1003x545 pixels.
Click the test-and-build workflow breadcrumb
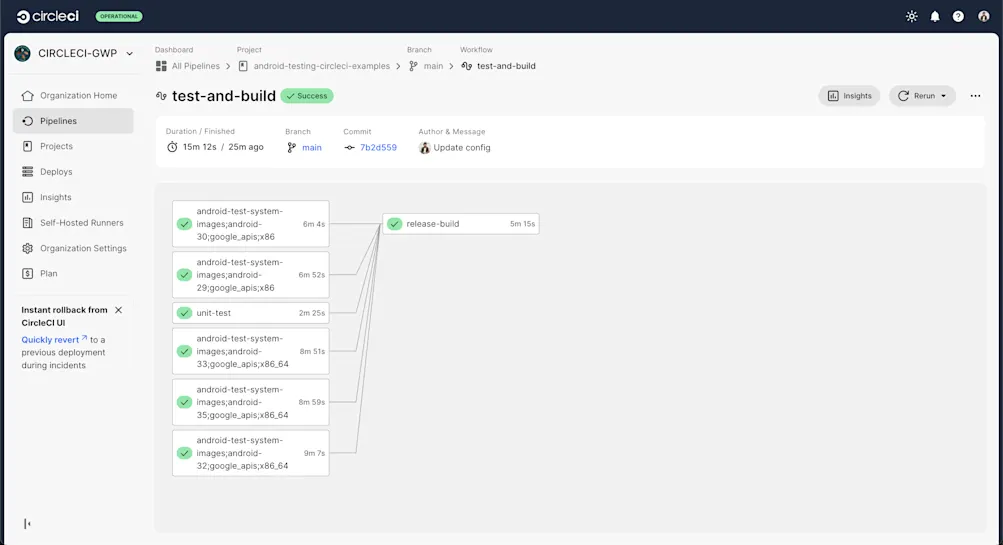(x=506, y=66)
